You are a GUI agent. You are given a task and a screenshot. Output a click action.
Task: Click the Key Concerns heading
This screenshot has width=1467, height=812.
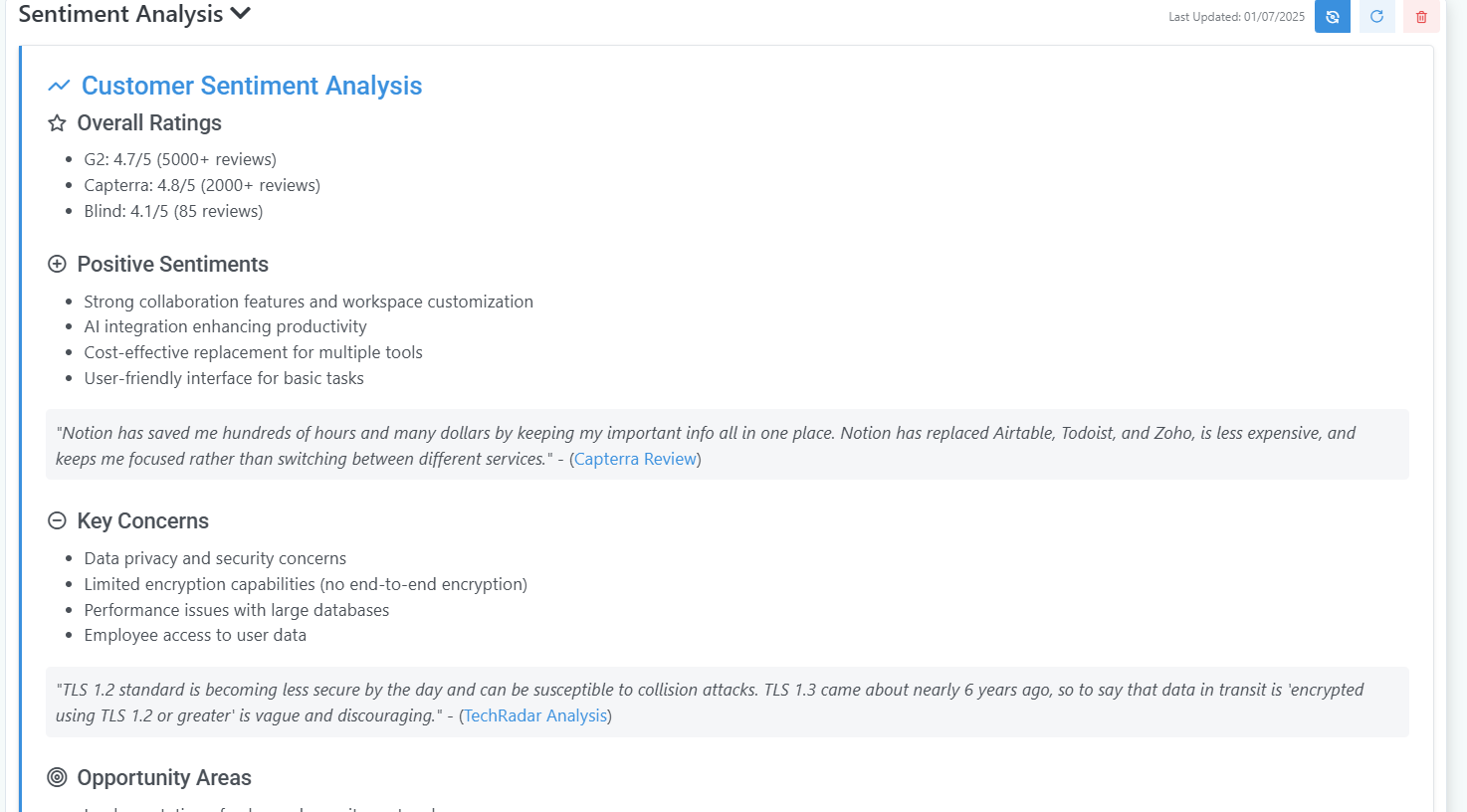click(142, 521)
